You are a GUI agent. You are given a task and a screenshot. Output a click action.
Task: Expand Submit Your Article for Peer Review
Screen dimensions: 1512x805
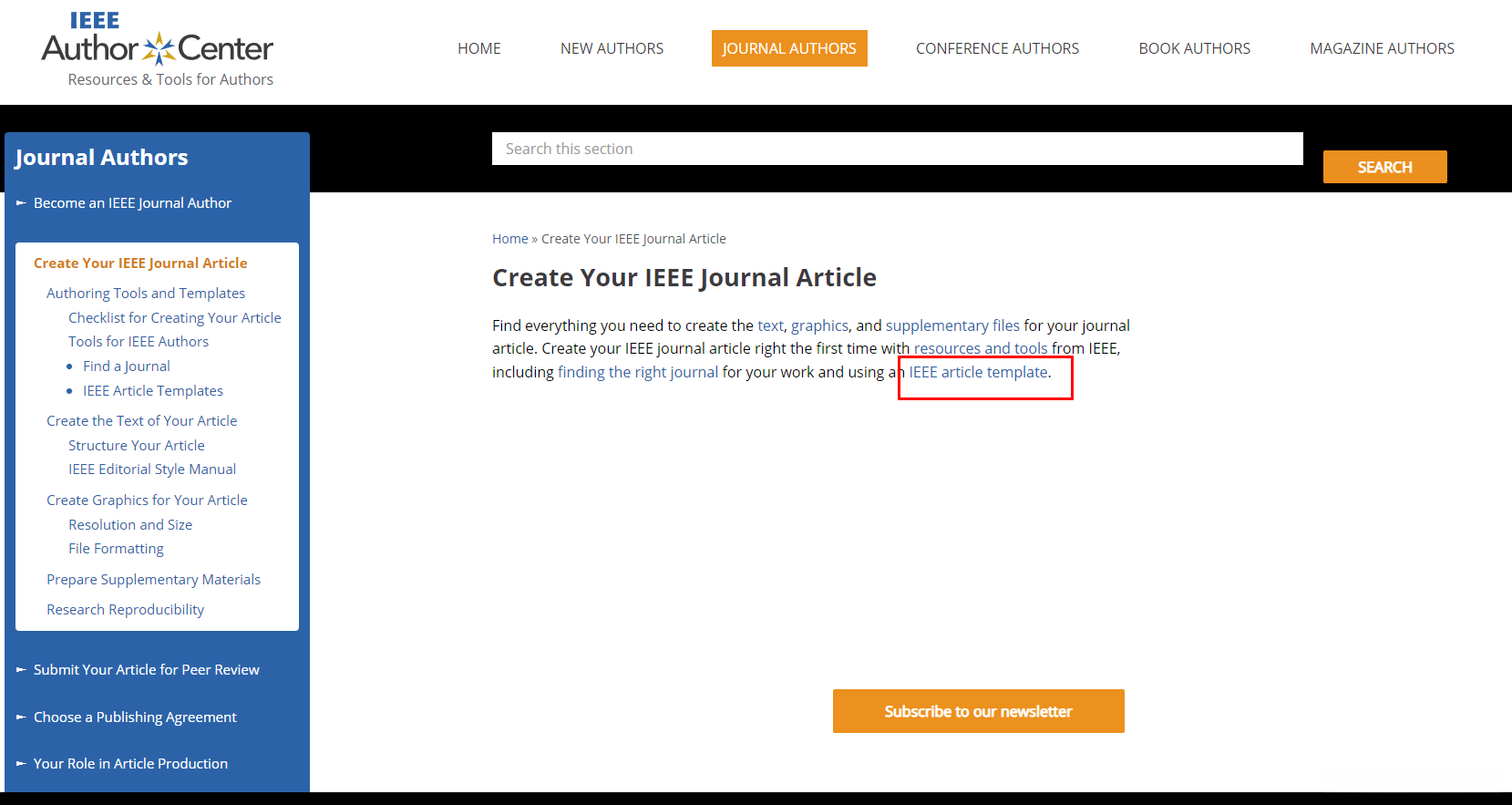(146, 669)
